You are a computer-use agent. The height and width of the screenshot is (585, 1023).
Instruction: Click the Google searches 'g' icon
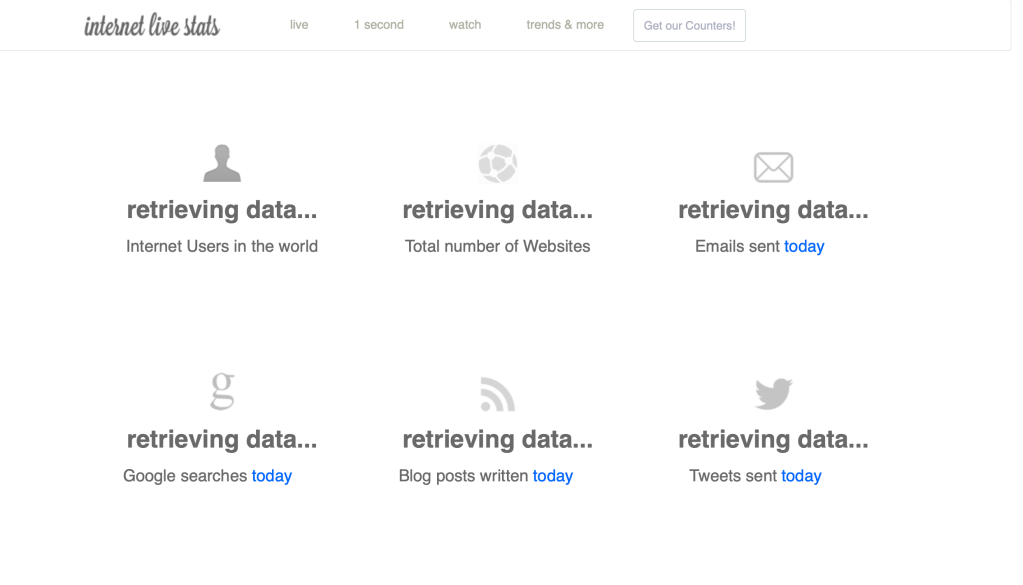point(222,391)
